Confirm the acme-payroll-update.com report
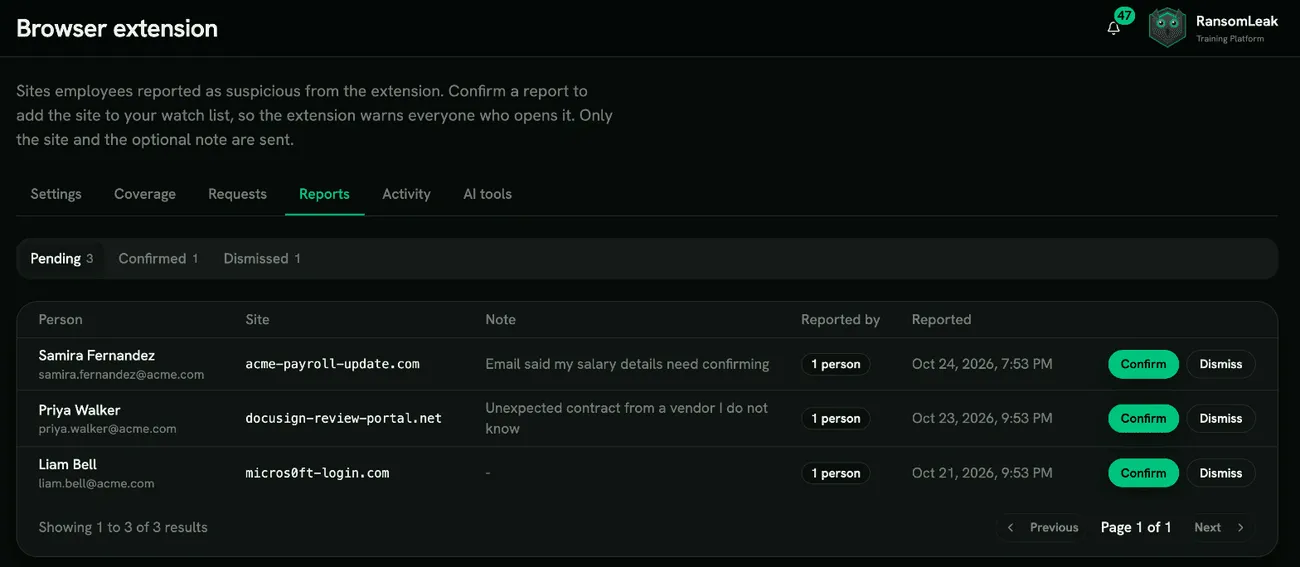Image resolution: width=1300 pixels, height=567 pixels. pos(1143,364)
